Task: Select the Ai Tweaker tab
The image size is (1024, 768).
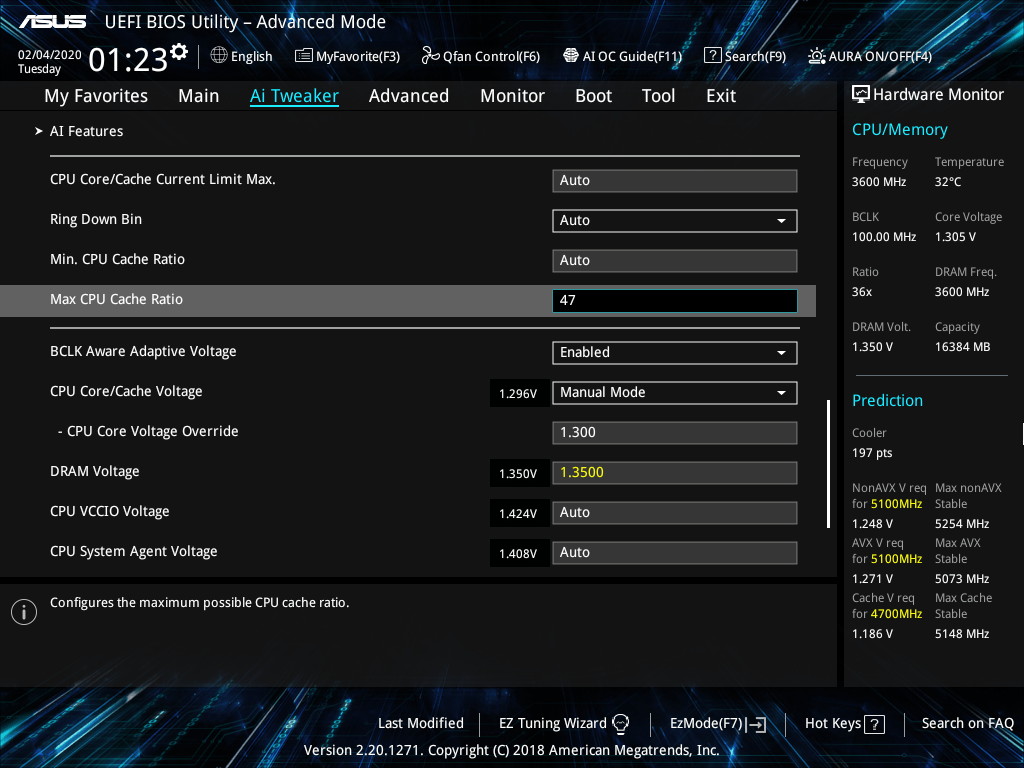Action: 294,96
